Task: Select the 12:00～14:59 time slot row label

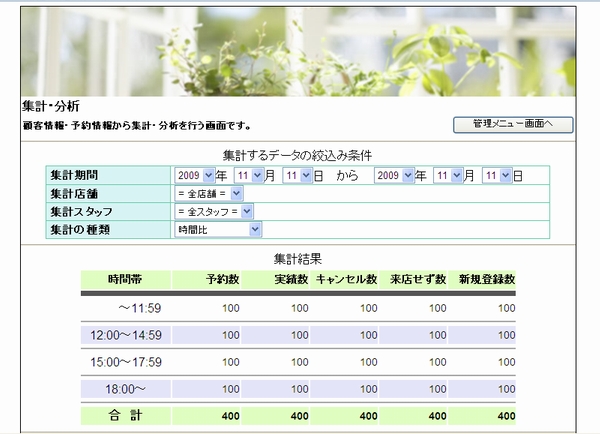Action: click(126, 335)
